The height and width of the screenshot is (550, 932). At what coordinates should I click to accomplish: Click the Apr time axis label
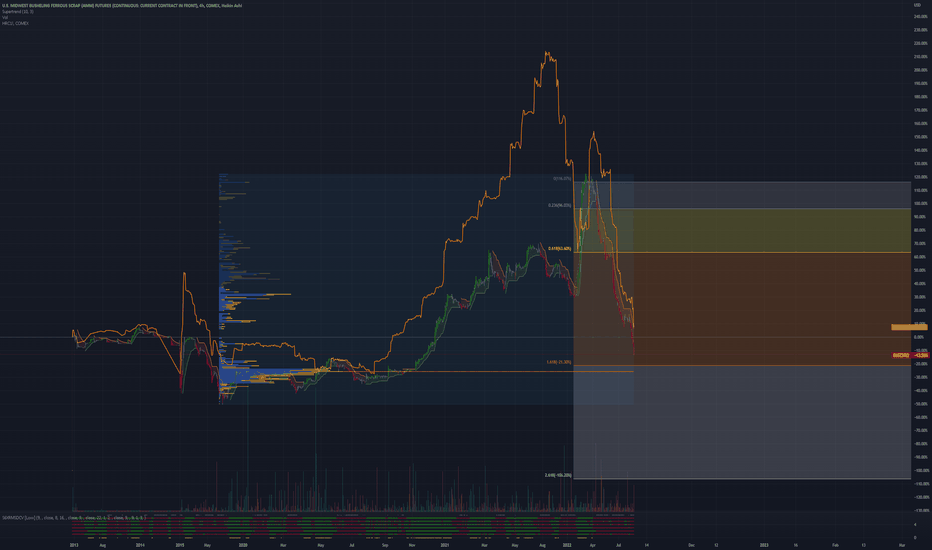(x=592, y=545)
